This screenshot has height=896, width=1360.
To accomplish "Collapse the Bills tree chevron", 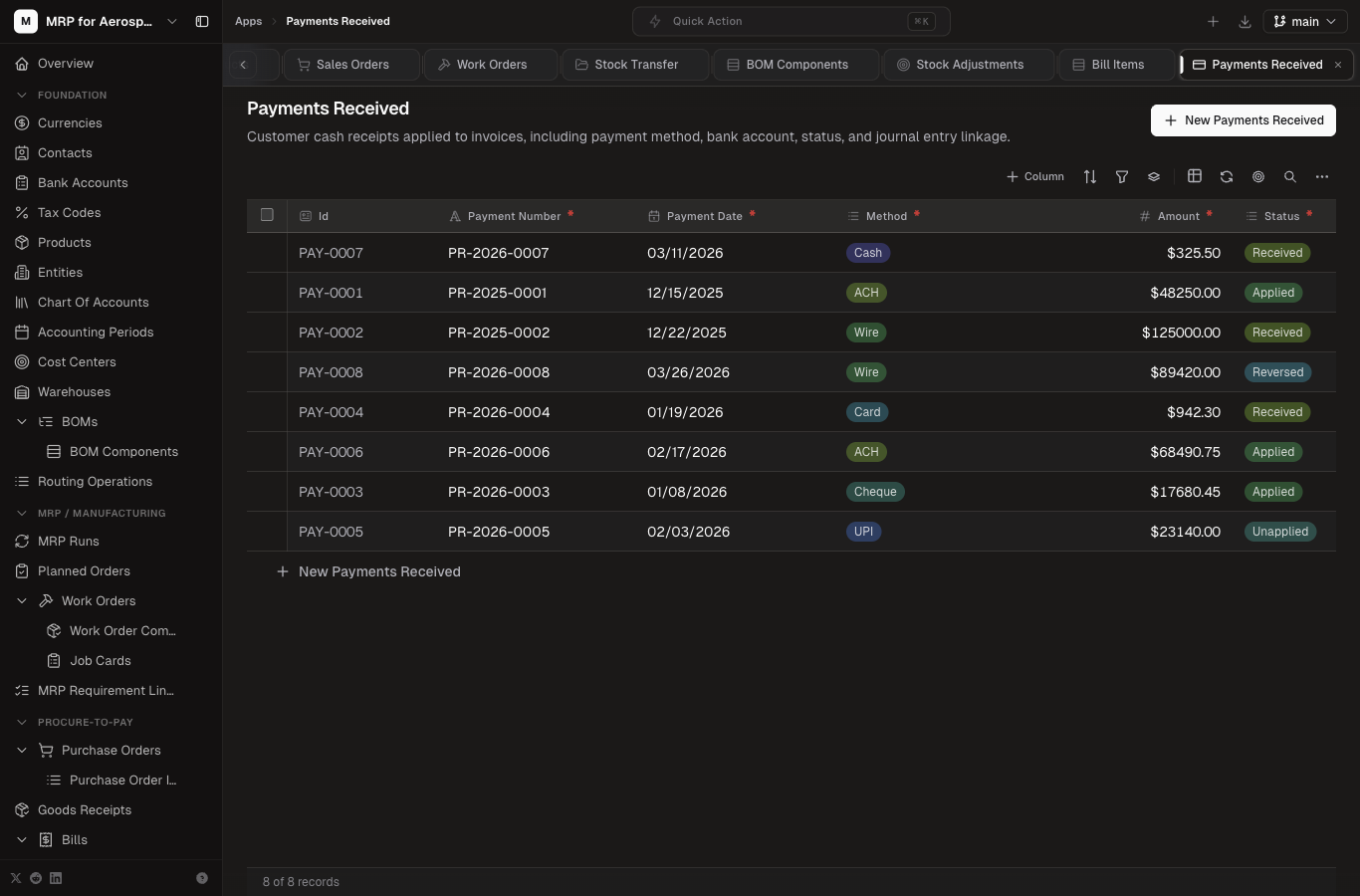I will tap(22, 840).
